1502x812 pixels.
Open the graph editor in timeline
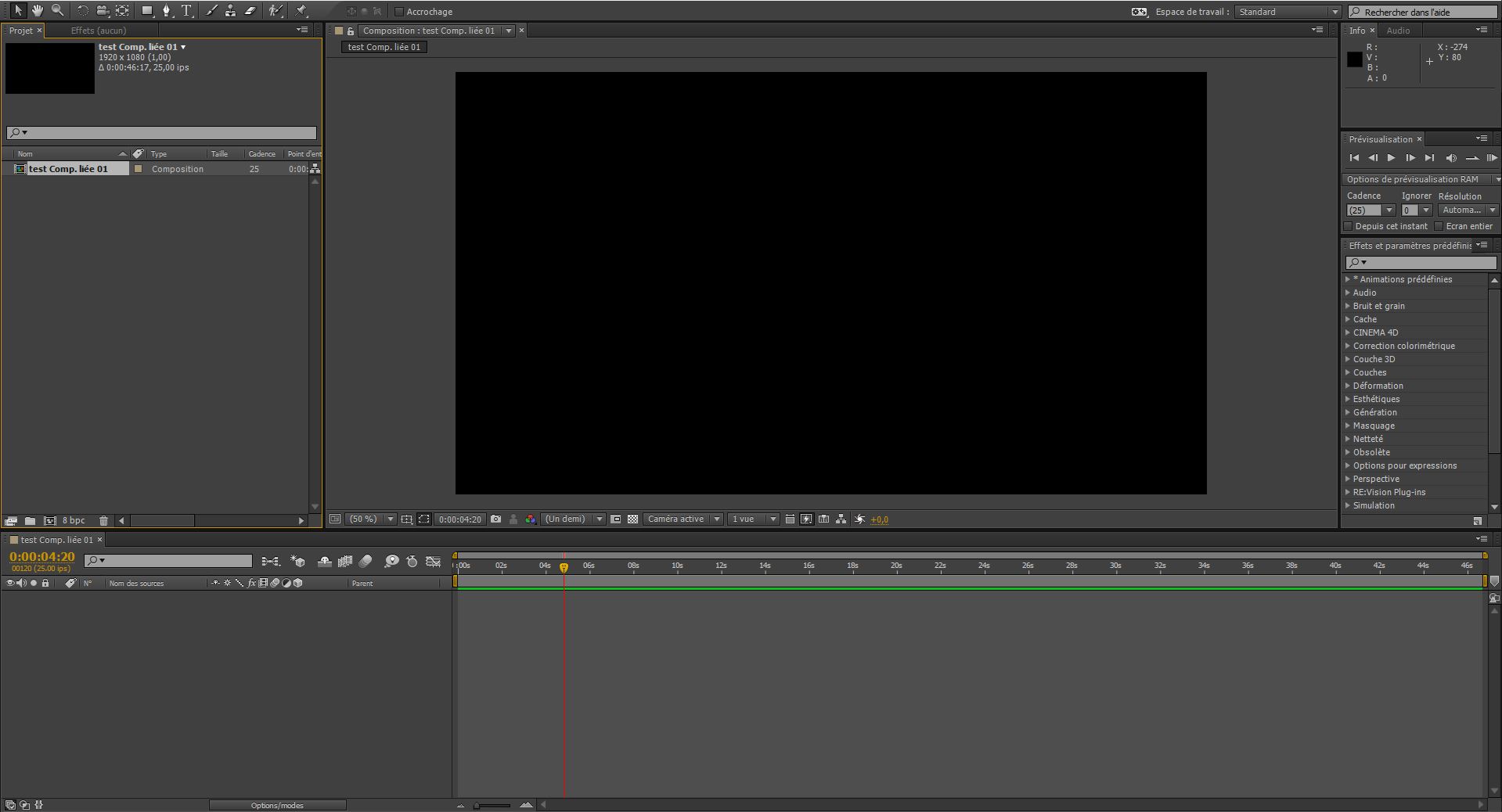coord(433,562)
